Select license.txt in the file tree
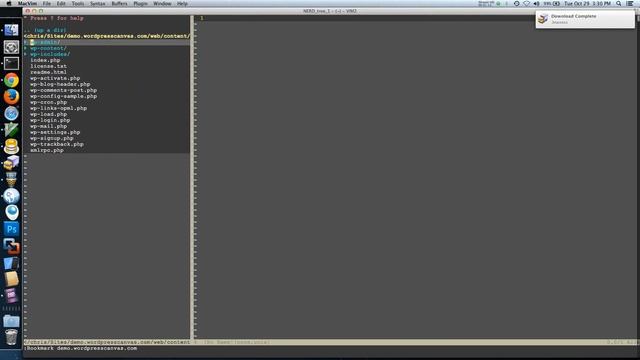The width and height of the screenshot is (640, 360). [48, 66]
